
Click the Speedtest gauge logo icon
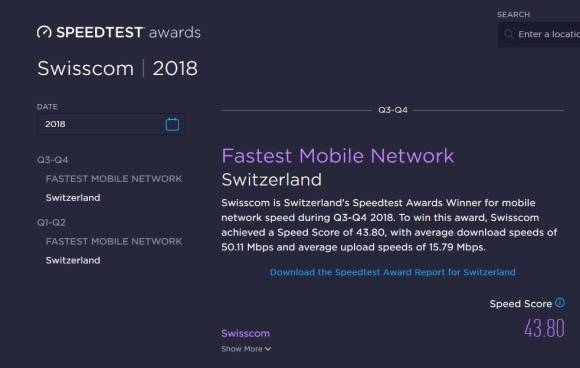(x=44, y=32)
